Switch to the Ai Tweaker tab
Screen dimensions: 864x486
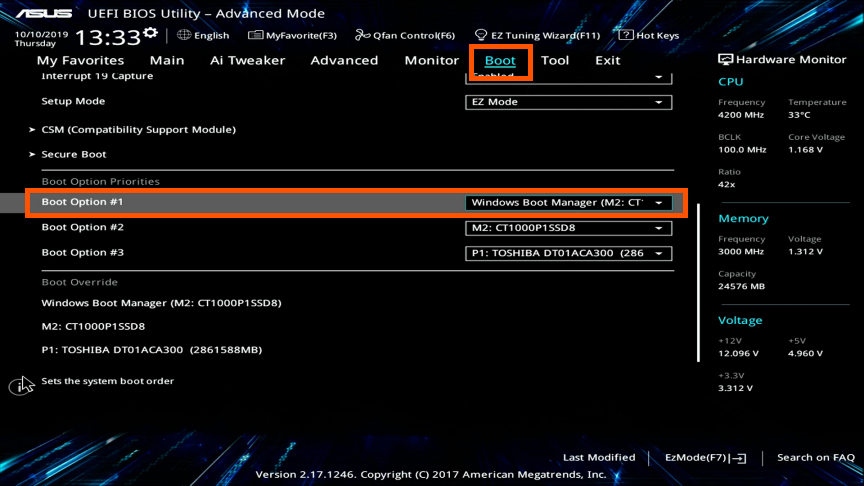pyautogui.click(x=247, y=61)
